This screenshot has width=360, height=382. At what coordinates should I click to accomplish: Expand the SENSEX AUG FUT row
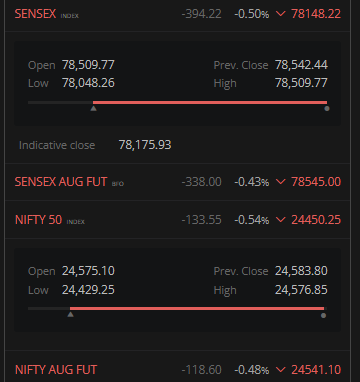(x=178, y=182)
